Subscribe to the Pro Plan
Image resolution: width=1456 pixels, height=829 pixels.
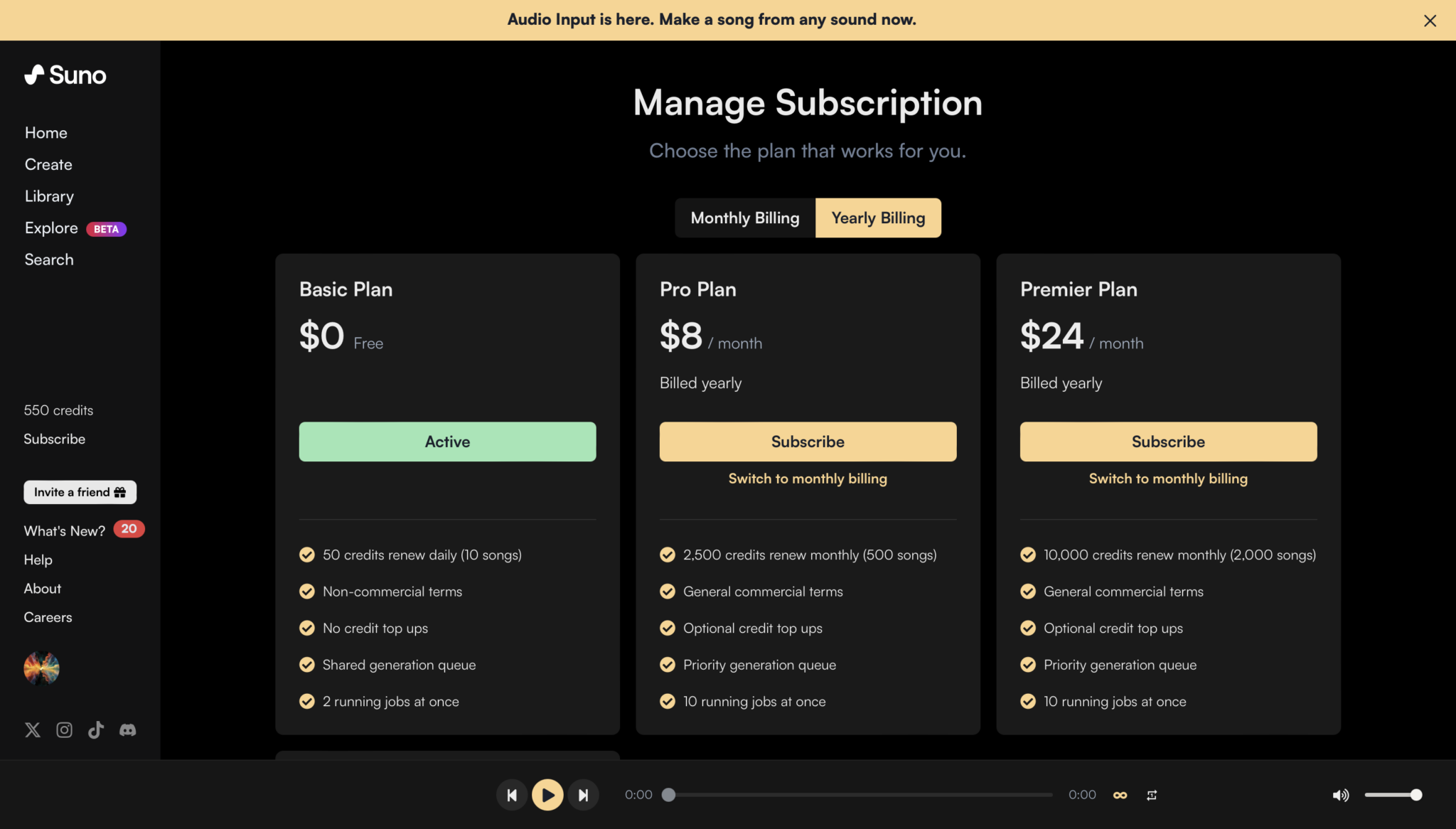(808, 442)
